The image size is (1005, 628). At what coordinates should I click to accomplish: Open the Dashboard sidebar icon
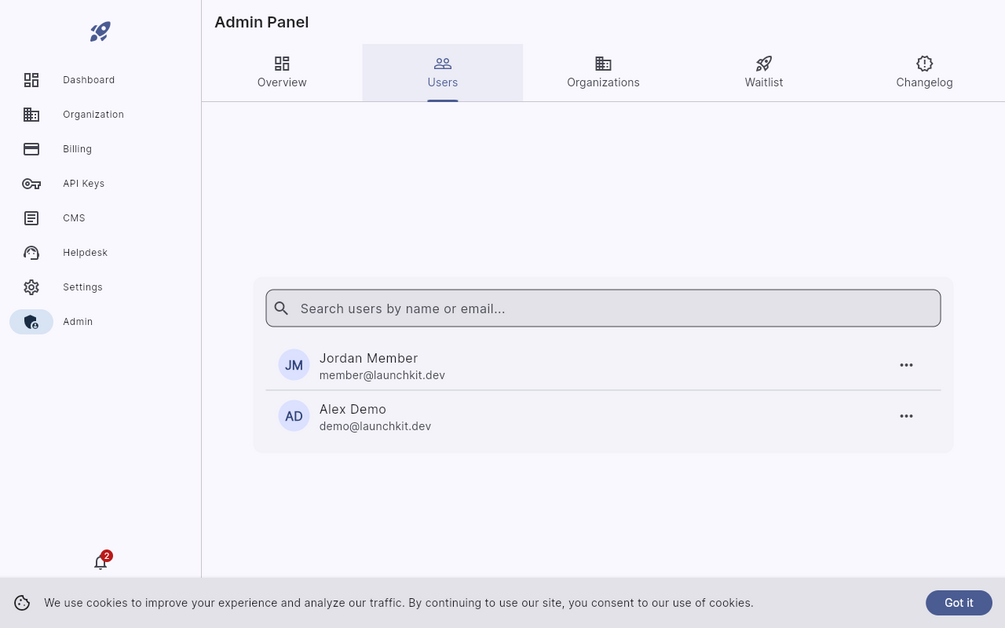pyautogui.click(x=31, y=80)
